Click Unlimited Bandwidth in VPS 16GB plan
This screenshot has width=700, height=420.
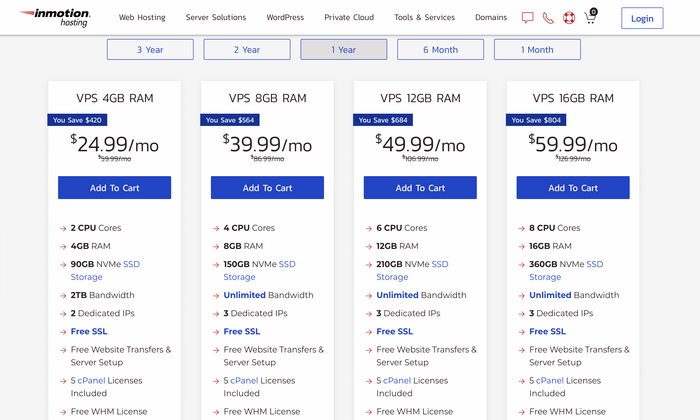coord(574,295)
